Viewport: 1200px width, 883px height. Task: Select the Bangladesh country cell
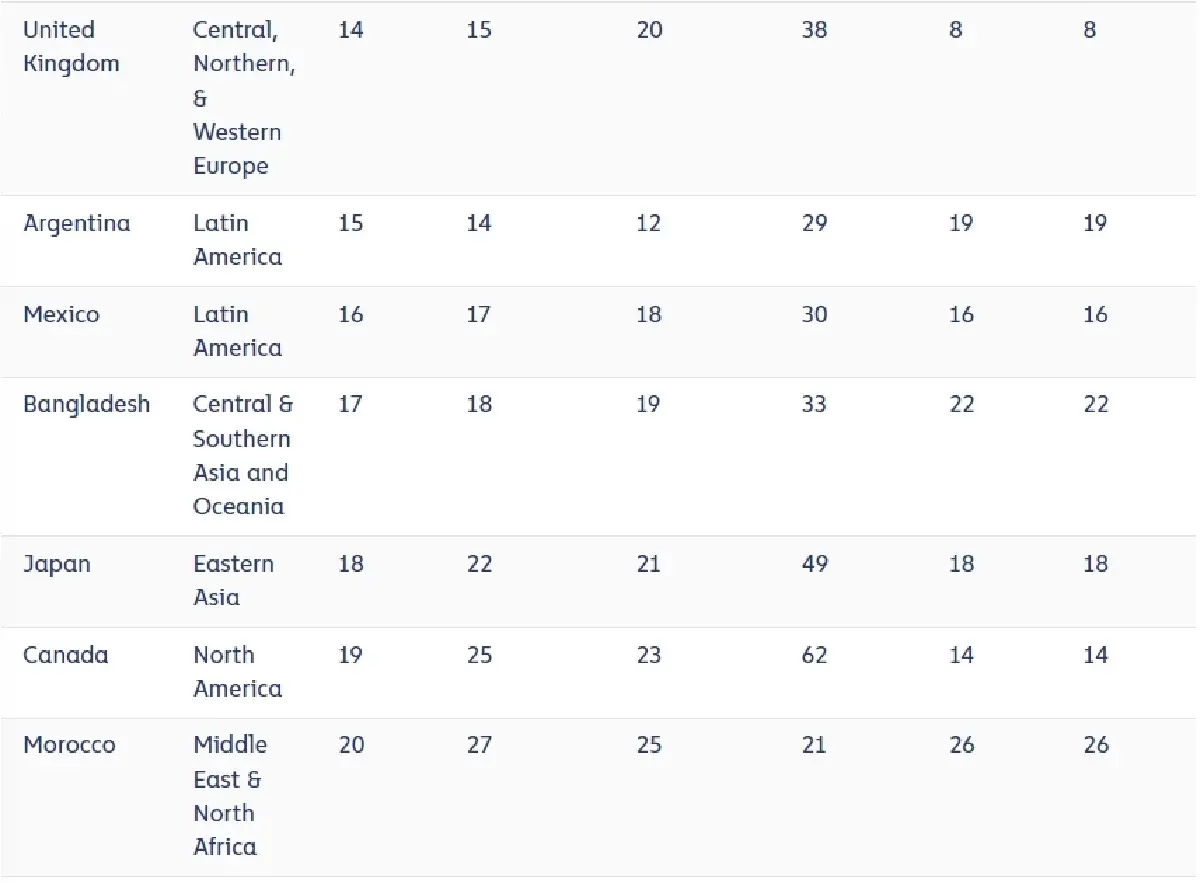click(x=87, y=404)
